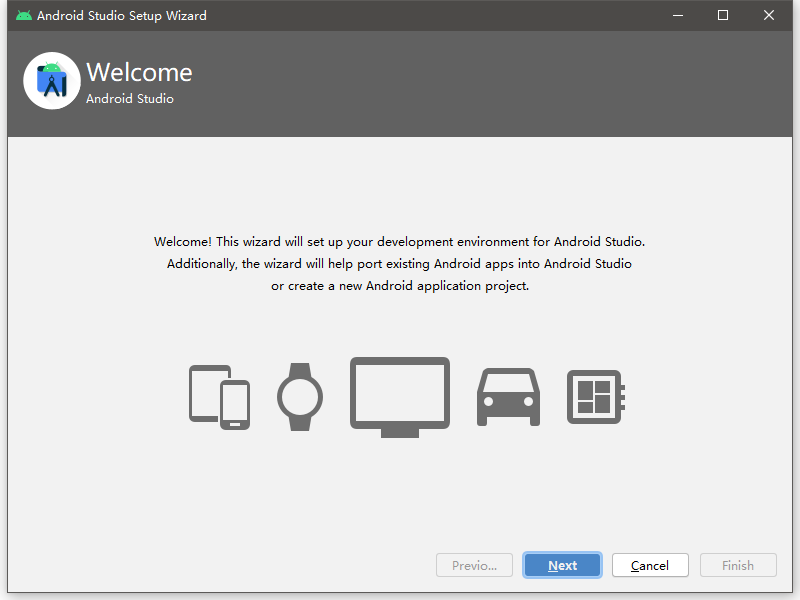800x600 pixels.
Task: Select the Android TV screen icon
Action: [x=400, y=397]
